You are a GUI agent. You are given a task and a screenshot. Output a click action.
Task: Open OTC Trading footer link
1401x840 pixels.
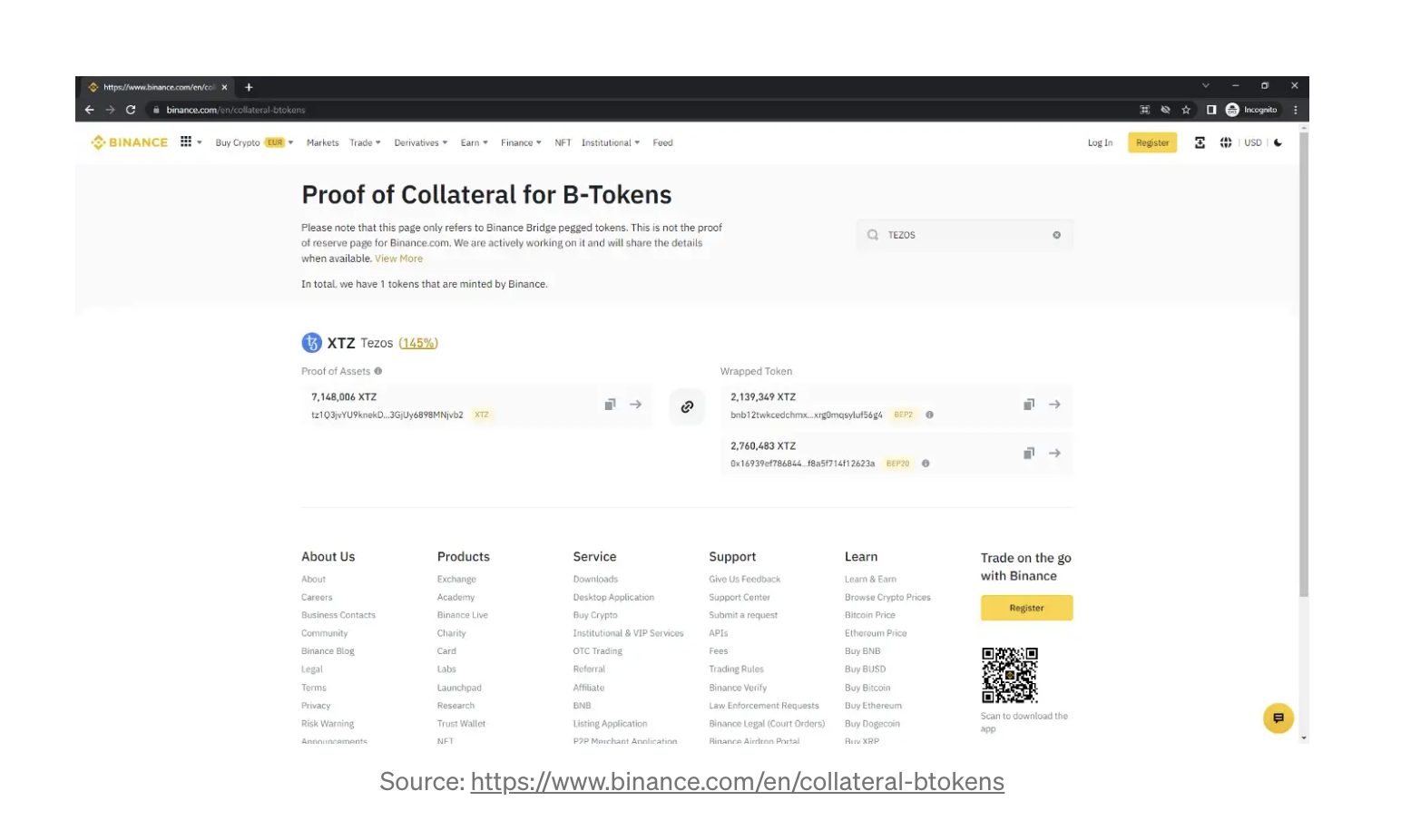click(597, 651)
